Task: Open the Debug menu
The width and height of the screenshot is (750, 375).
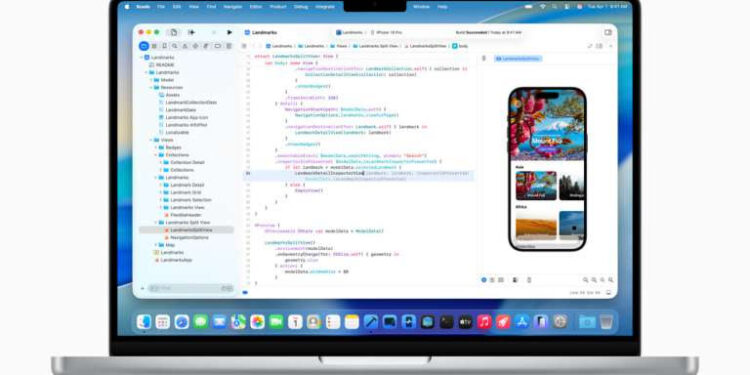Action: coord(301,7)
